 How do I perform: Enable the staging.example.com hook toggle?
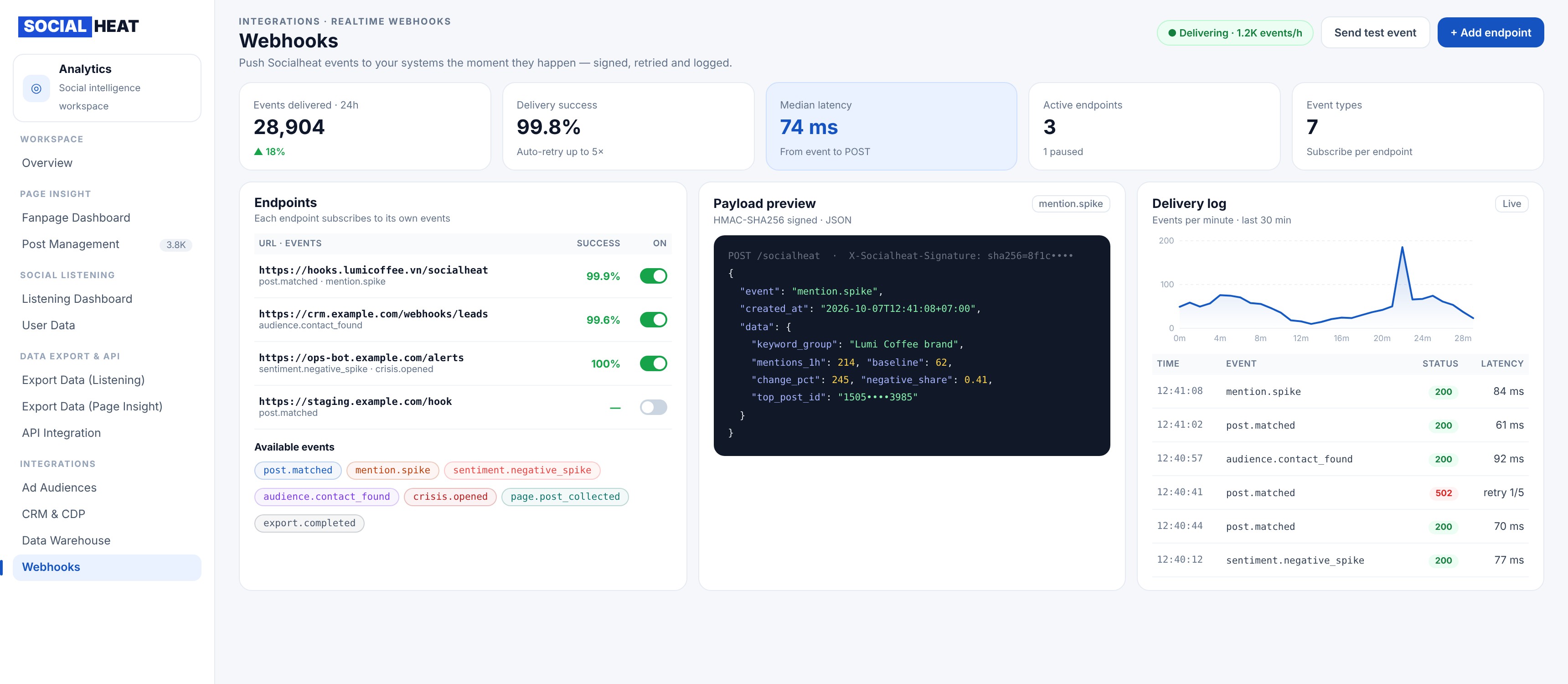point(653,408)
